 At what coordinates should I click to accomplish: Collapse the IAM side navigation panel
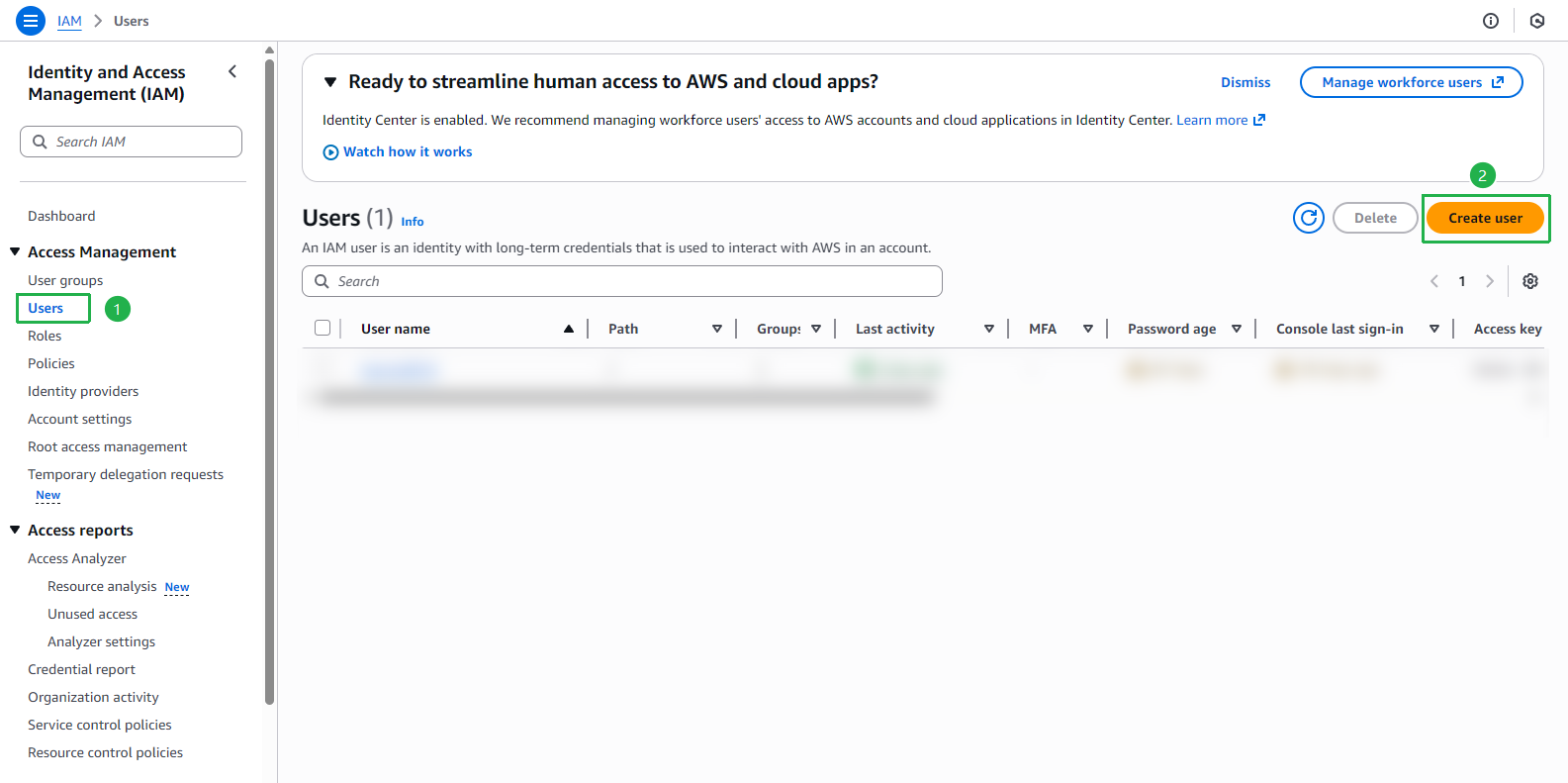232,71
